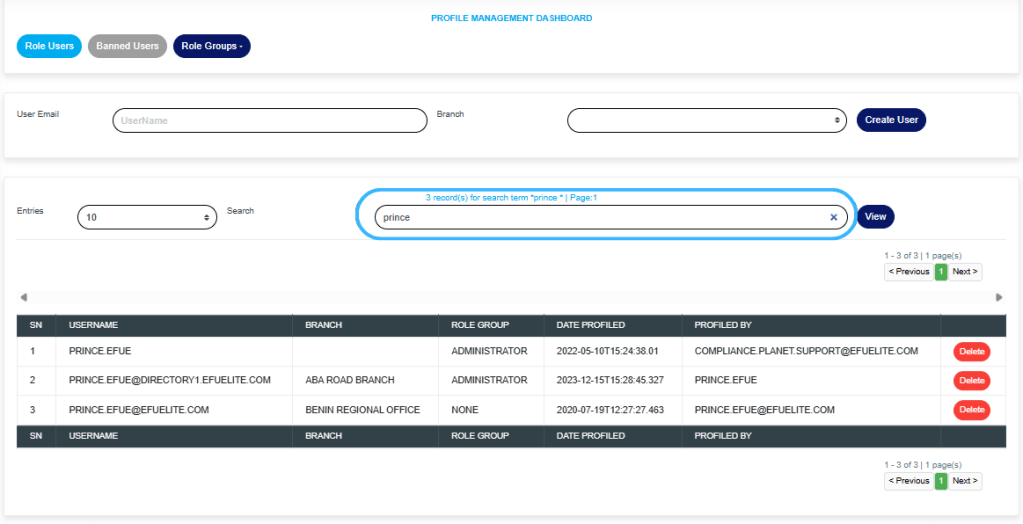The height and width of the screenshot is (524, 1023).
Task: Open the Role Users tab
Action: (49, 46)
